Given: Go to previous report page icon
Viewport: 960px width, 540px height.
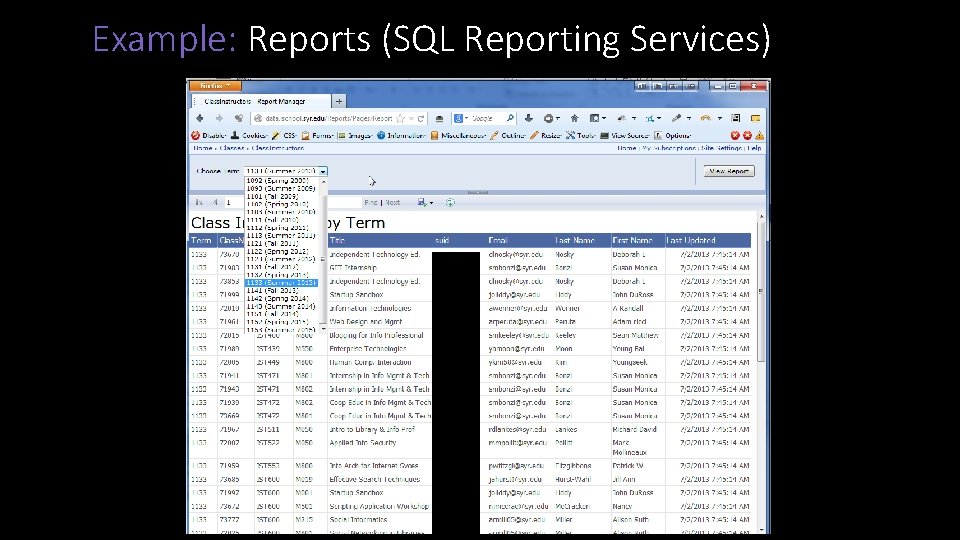Looking at the screenshot, I should [x=215, y=202].
